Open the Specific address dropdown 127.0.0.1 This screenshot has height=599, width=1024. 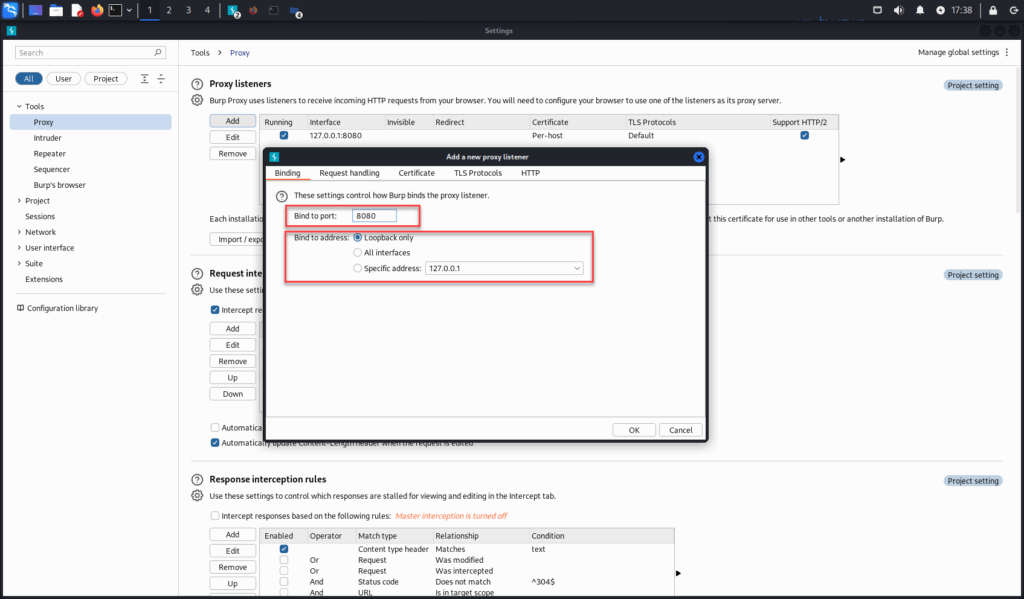coord(504,268)
